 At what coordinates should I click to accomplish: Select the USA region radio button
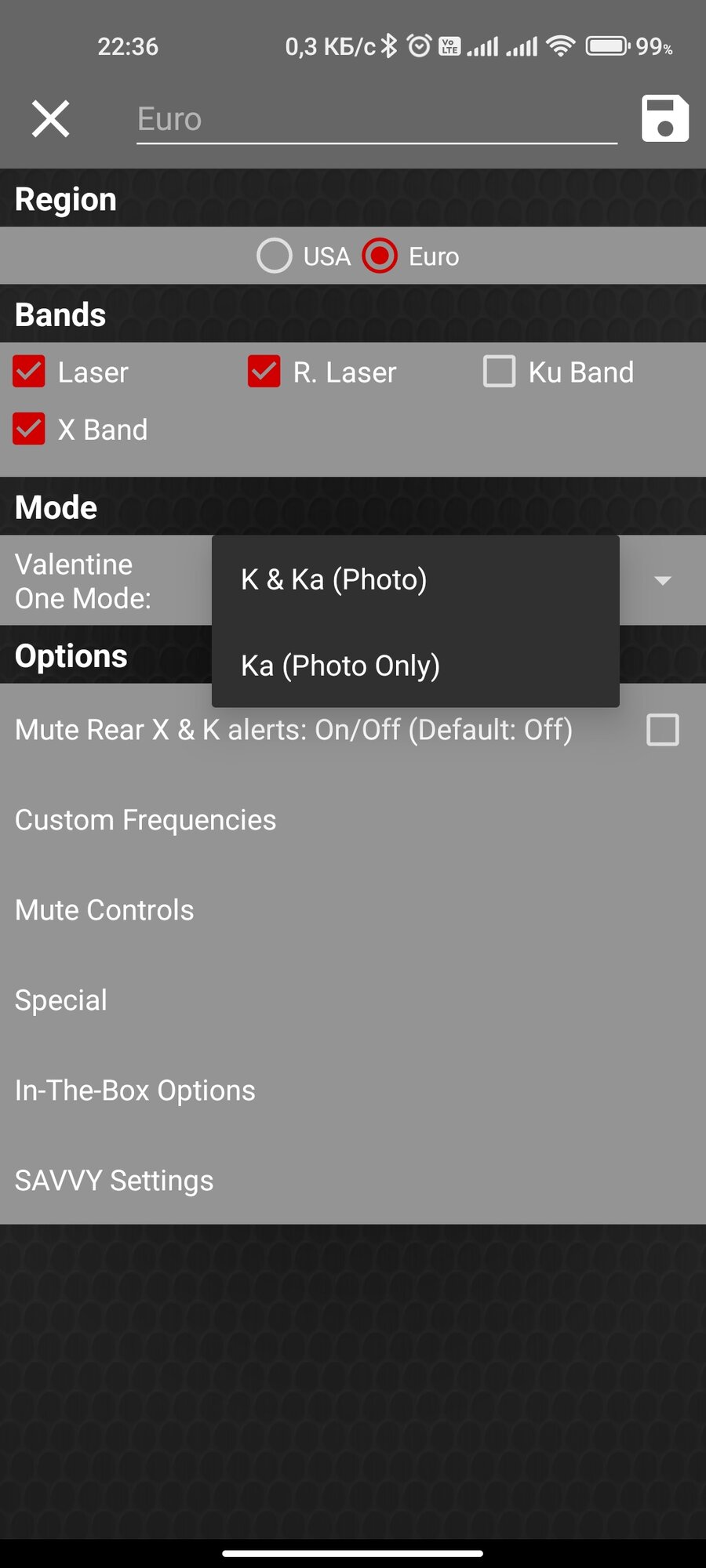pyautogui.click(x=275, y=256)
